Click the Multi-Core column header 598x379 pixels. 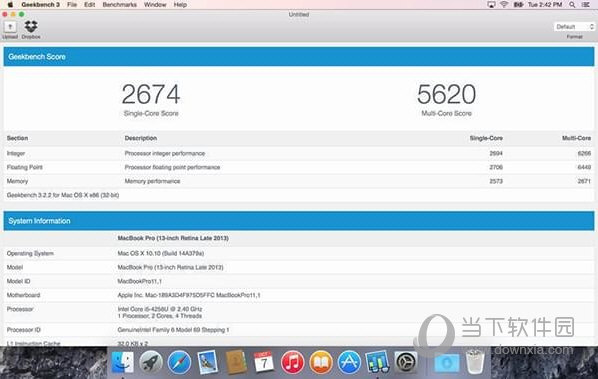point(576,138)
